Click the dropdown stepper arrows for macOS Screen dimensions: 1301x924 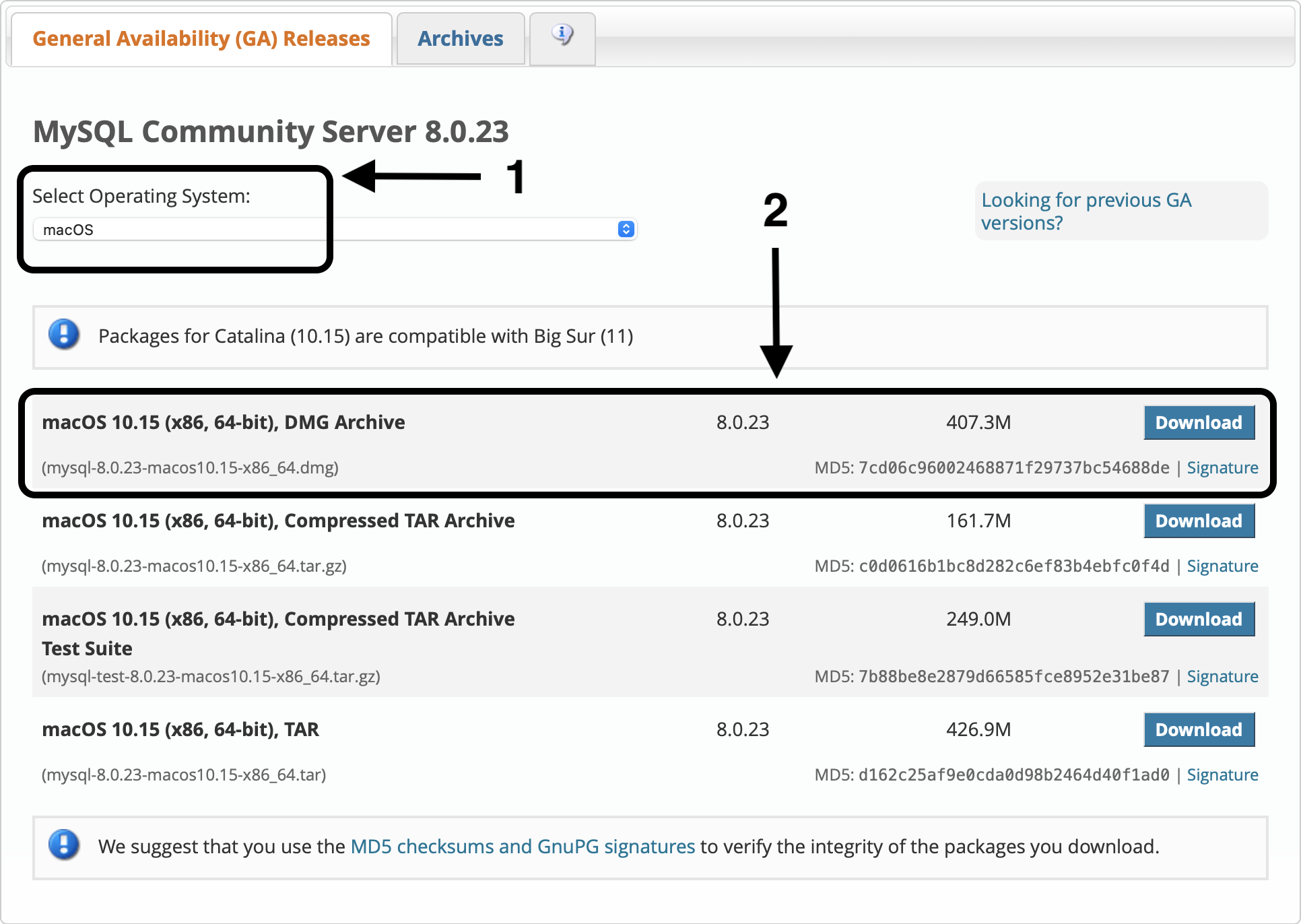pyautogui.click(x=626, y=230)
